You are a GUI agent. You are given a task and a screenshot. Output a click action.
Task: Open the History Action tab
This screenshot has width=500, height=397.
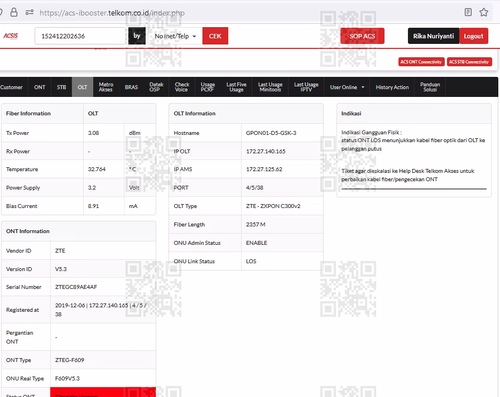(392, 87)
